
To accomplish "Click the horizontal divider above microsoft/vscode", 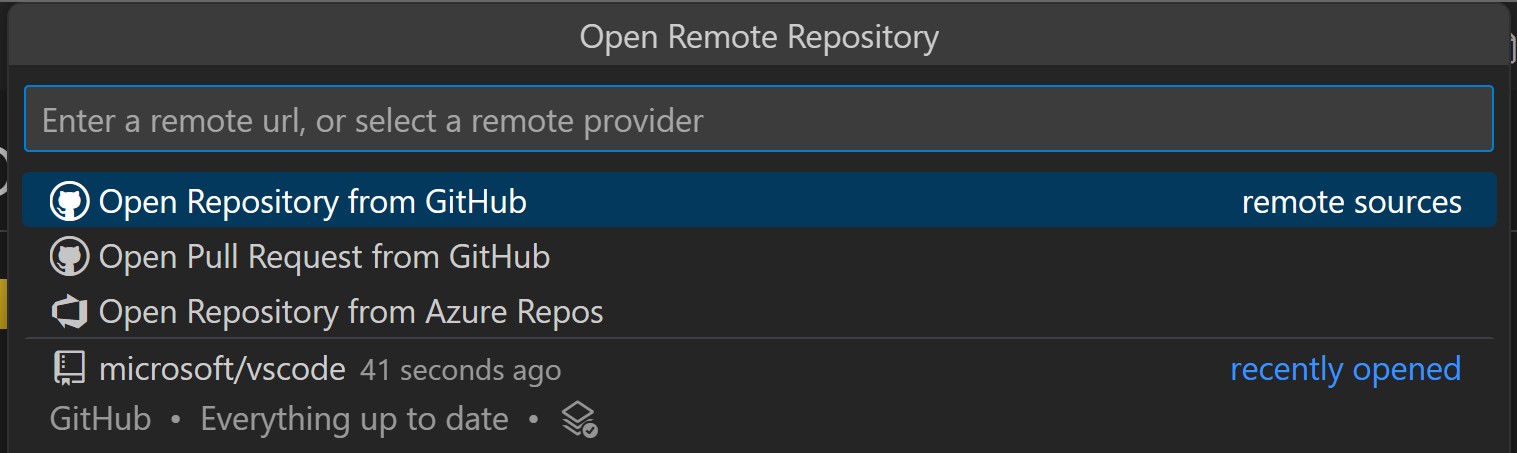I will click(758, 339).
